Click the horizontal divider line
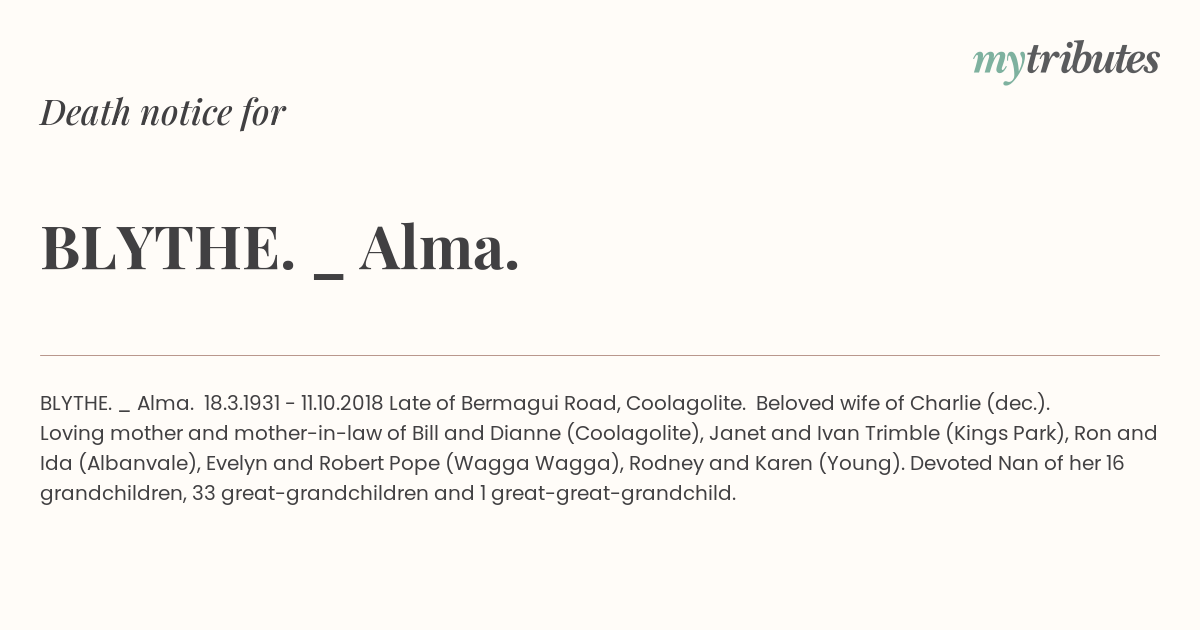This screenshot has width=1200, height=630. tap(600, 355)
